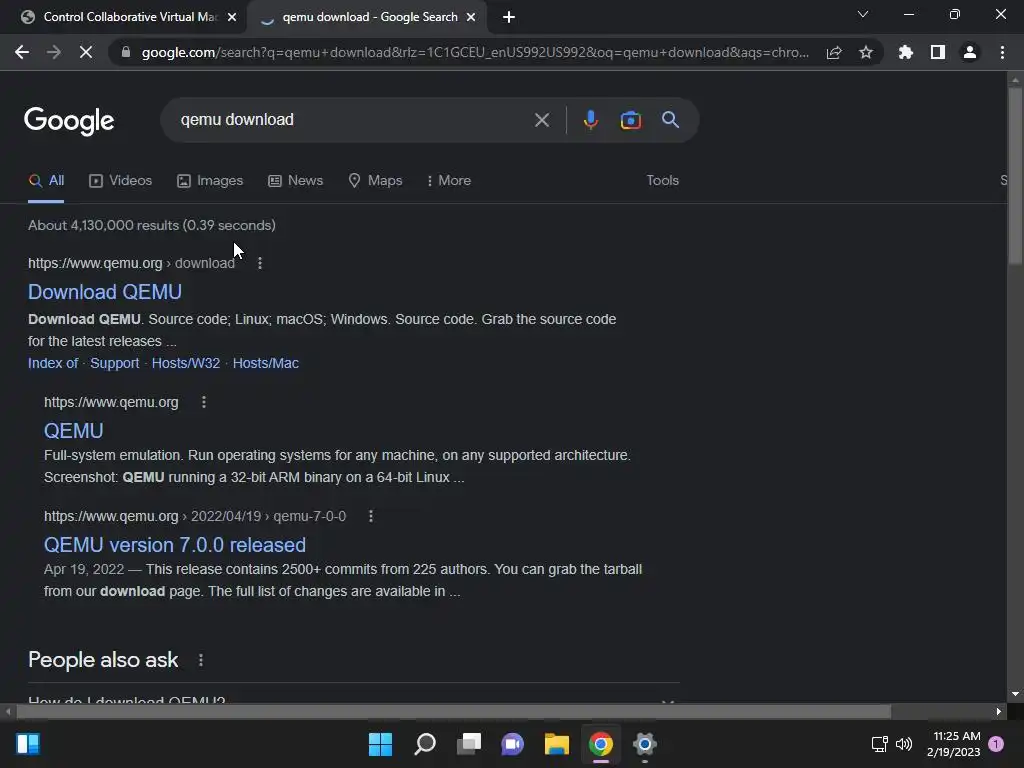Switch to the Control Collaborative Virtual Machine tab
Screen dimensions: 1024x768
123,17
